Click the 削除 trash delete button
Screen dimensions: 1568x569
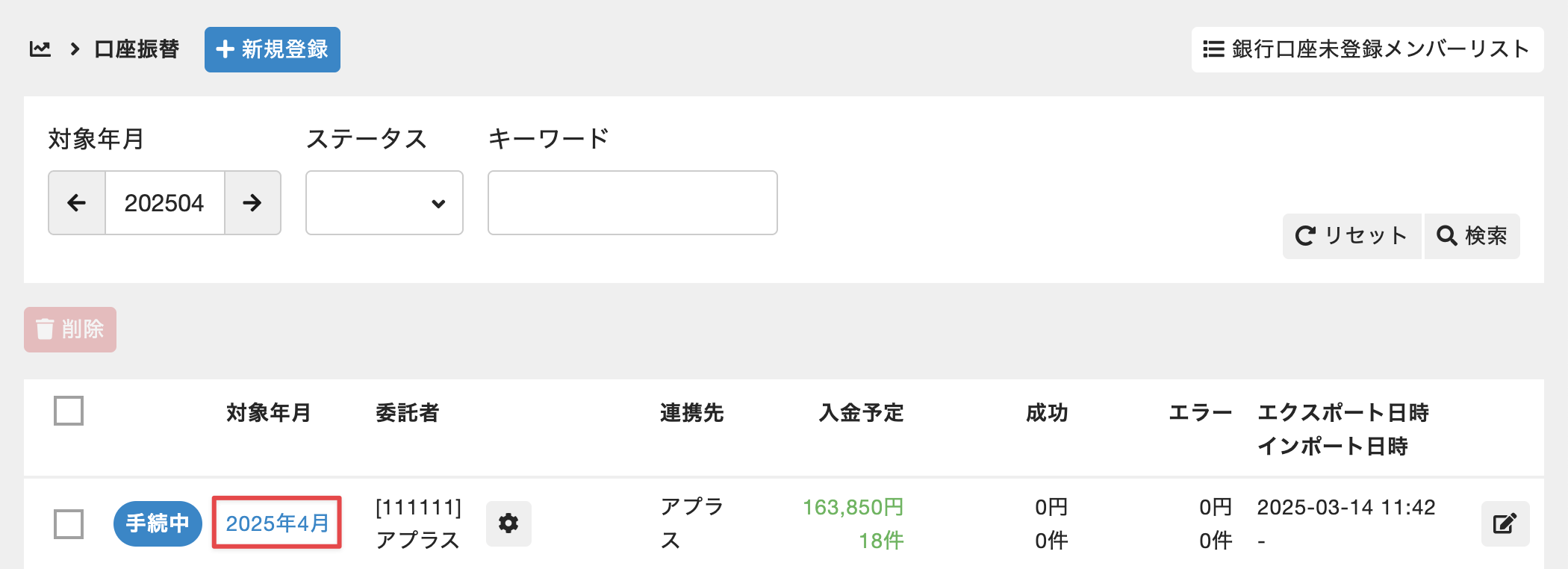(70, 329)
